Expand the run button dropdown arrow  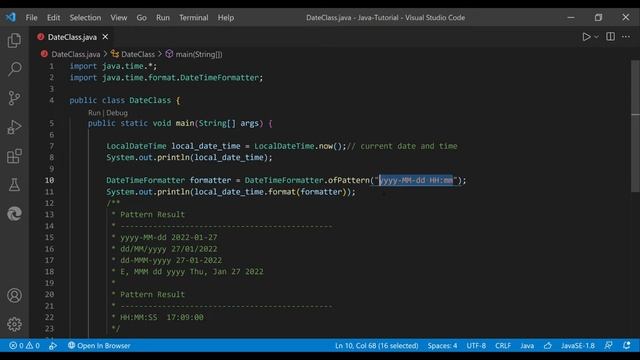596,37
